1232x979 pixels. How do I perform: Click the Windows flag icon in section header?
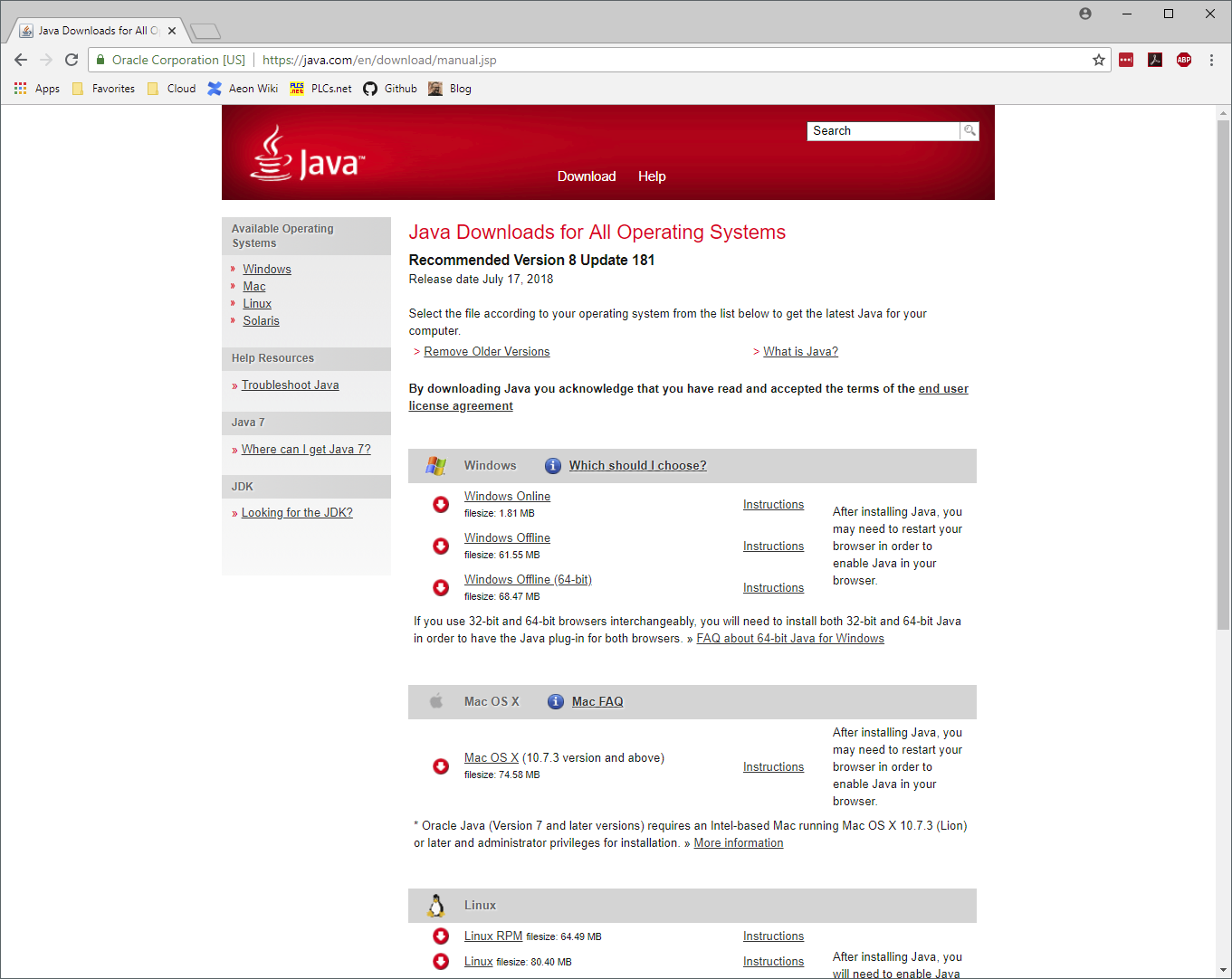pyautogui.click(x=436, y=466)
